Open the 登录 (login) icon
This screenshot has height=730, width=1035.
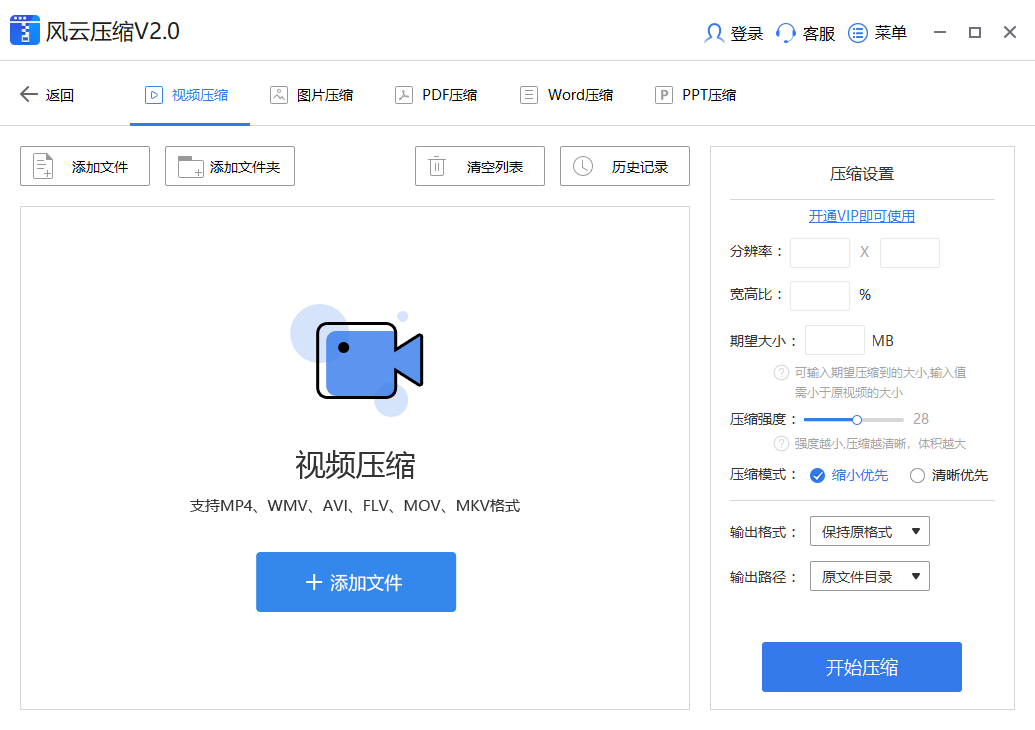[x=714, y=32]
